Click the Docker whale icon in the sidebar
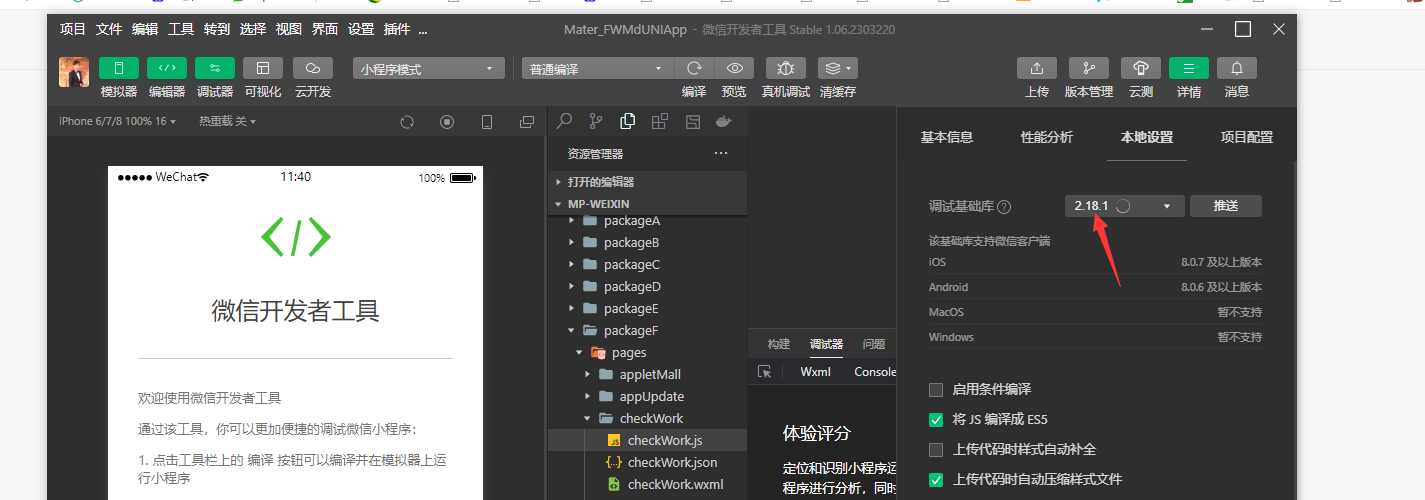The image size is (1425, 500). 724,121
